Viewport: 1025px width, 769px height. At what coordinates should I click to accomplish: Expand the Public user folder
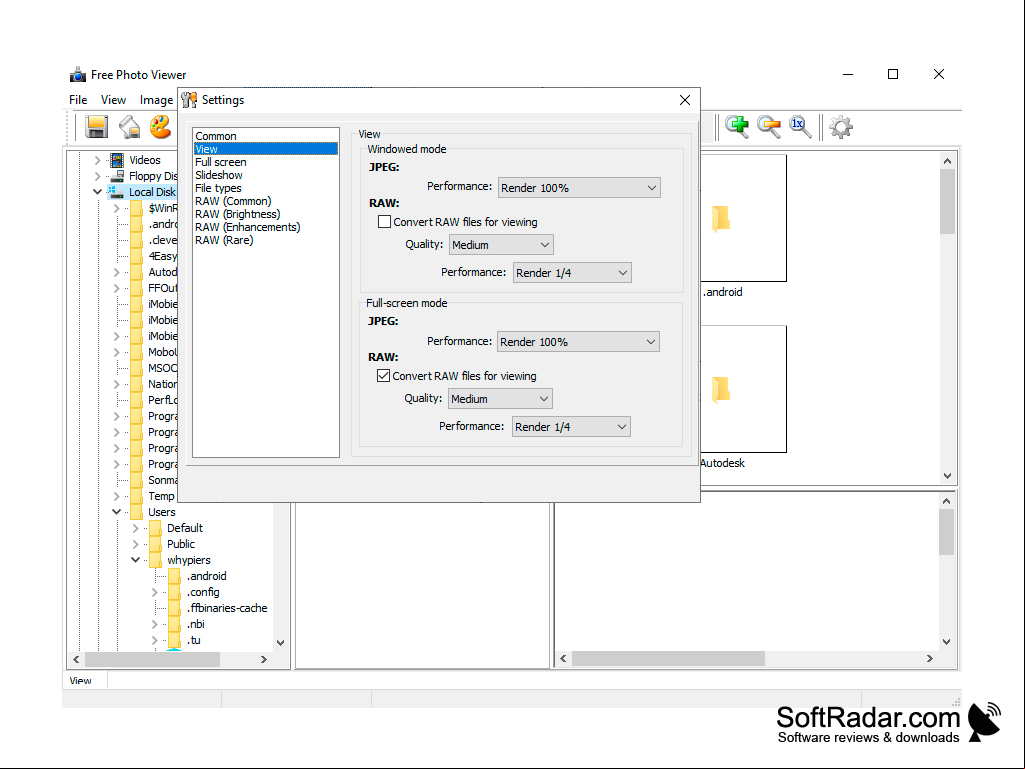135,544
